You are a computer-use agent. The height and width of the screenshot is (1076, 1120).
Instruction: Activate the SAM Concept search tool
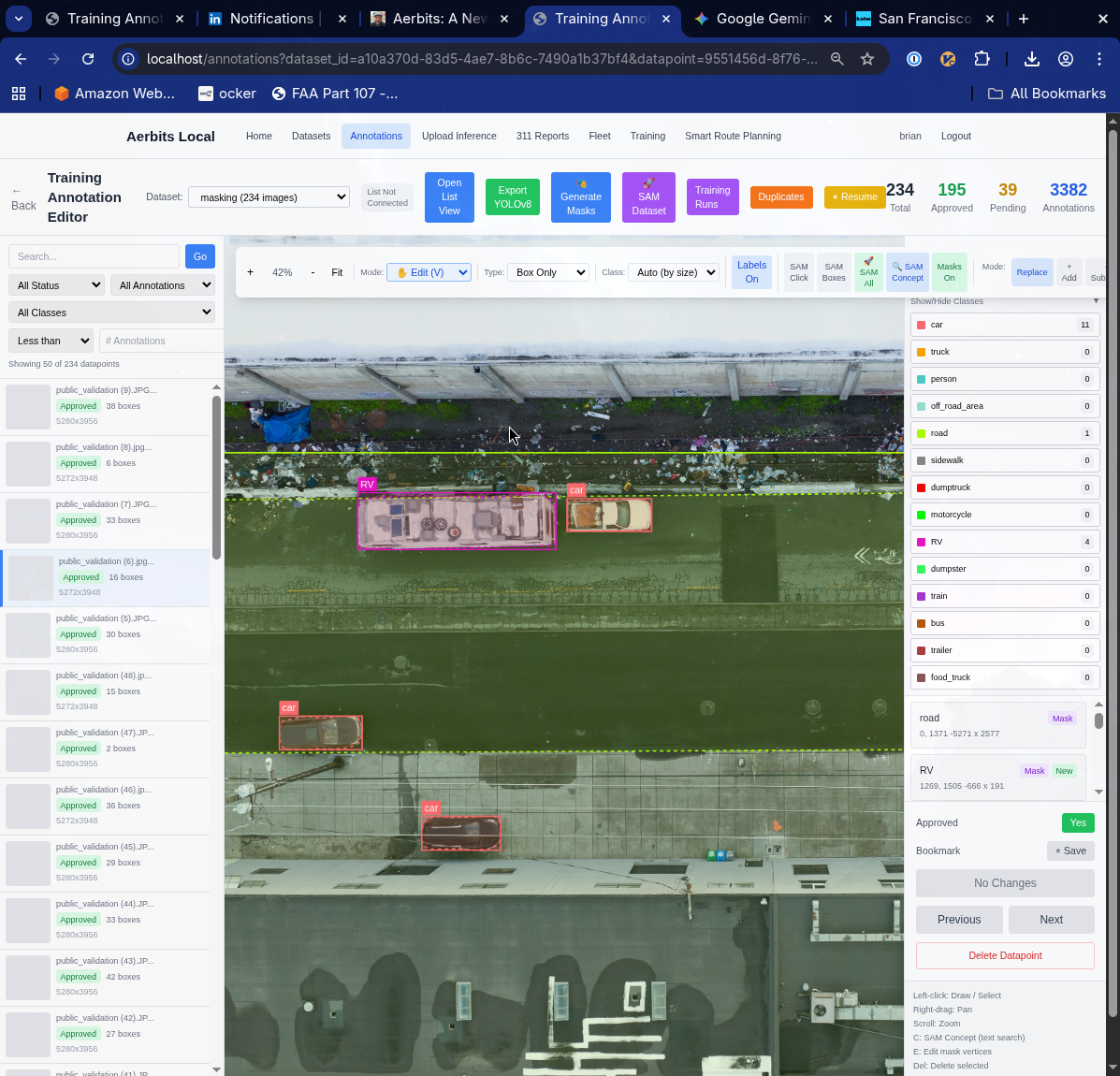(907, 271)
